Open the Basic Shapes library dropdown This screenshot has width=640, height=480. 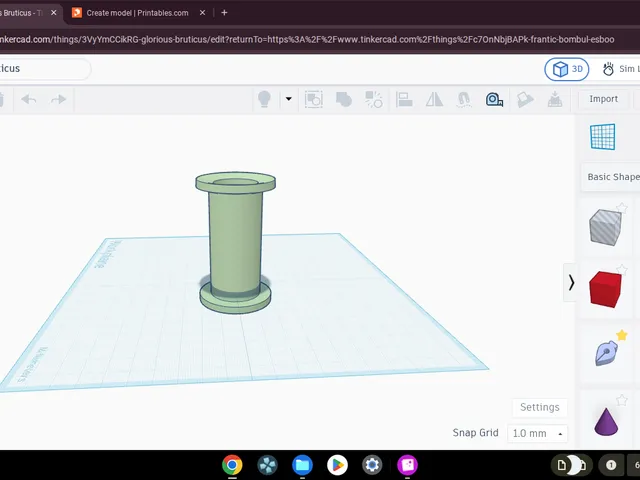[x=612, y=177]
